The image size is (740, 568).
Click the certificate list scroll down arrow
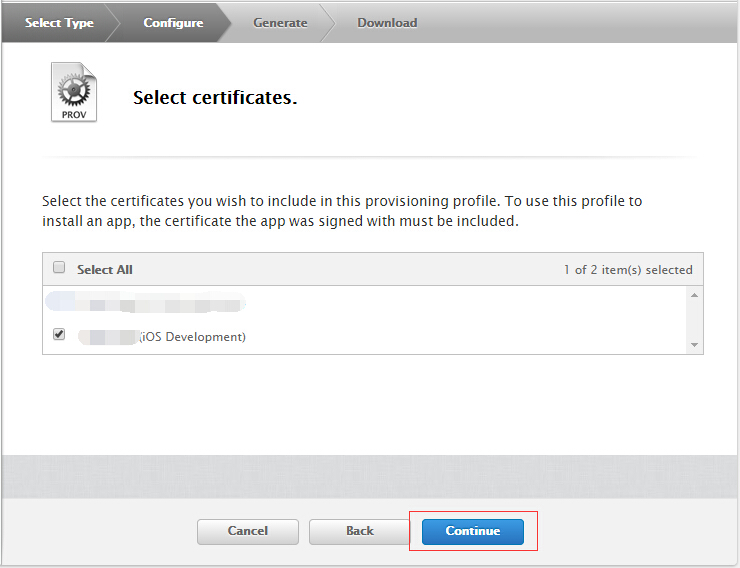tap(694, 345)
